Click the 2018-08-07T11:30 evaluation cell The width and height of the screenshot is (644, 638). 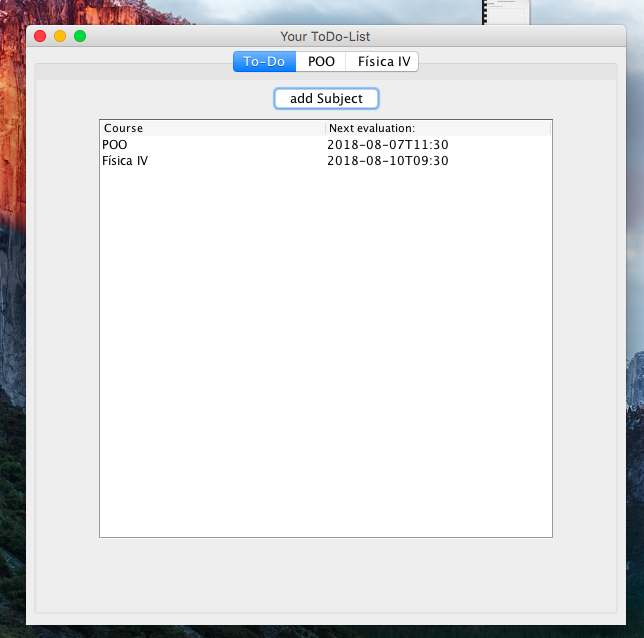(x=387, y=144)
